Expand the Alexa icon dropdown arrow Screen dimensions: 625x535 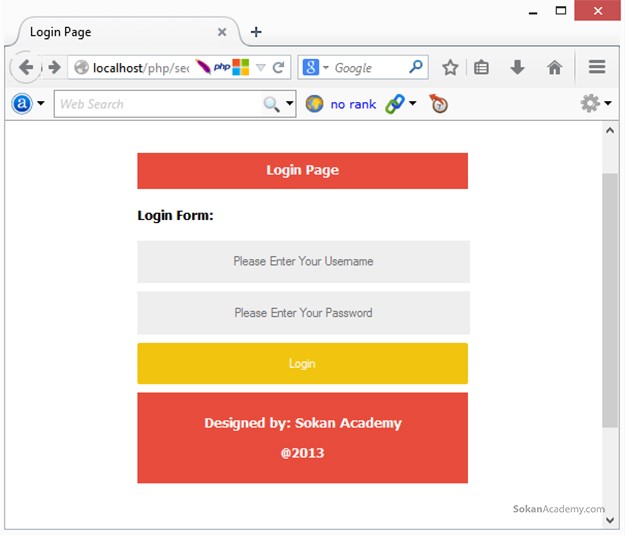[41, 103]
